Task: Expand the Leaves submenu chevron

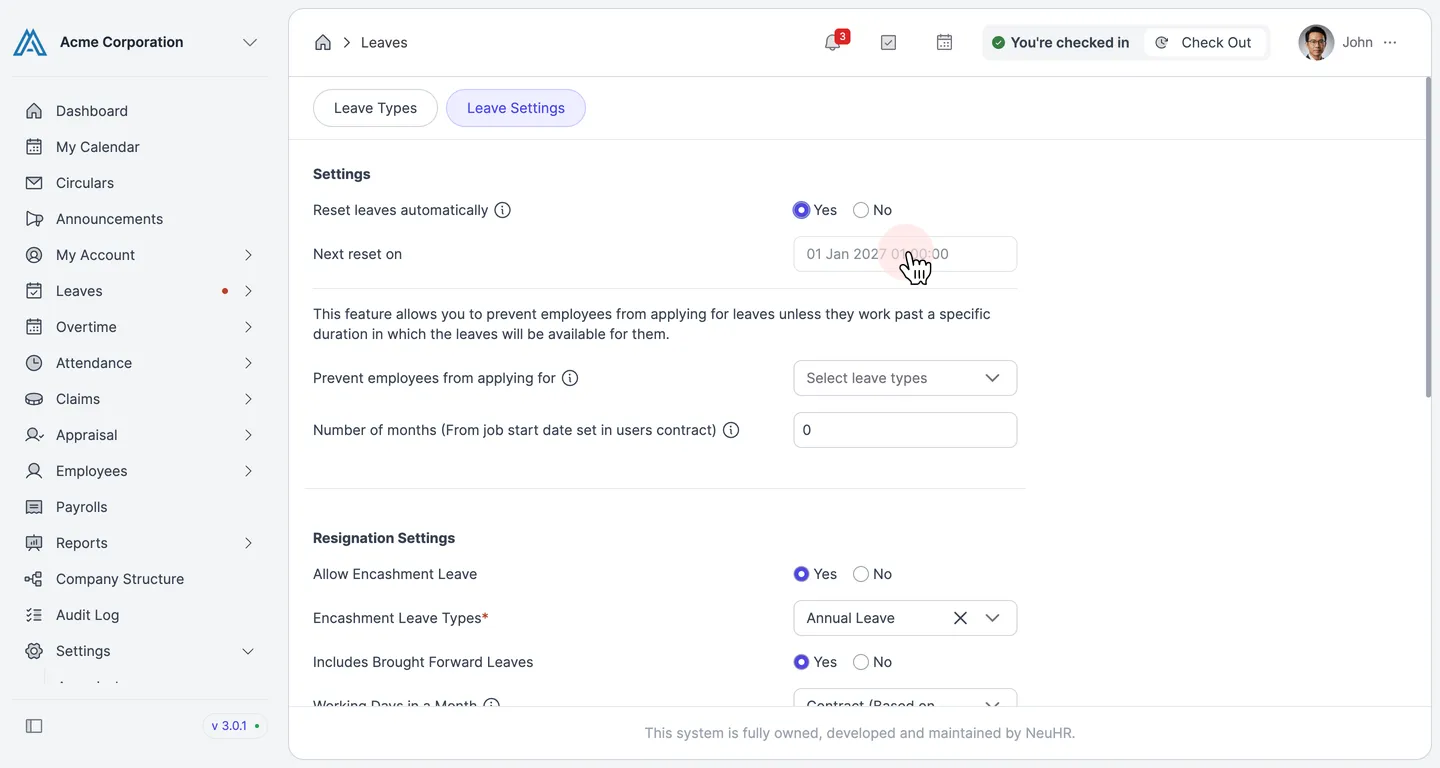Action: tap(248, 291)
